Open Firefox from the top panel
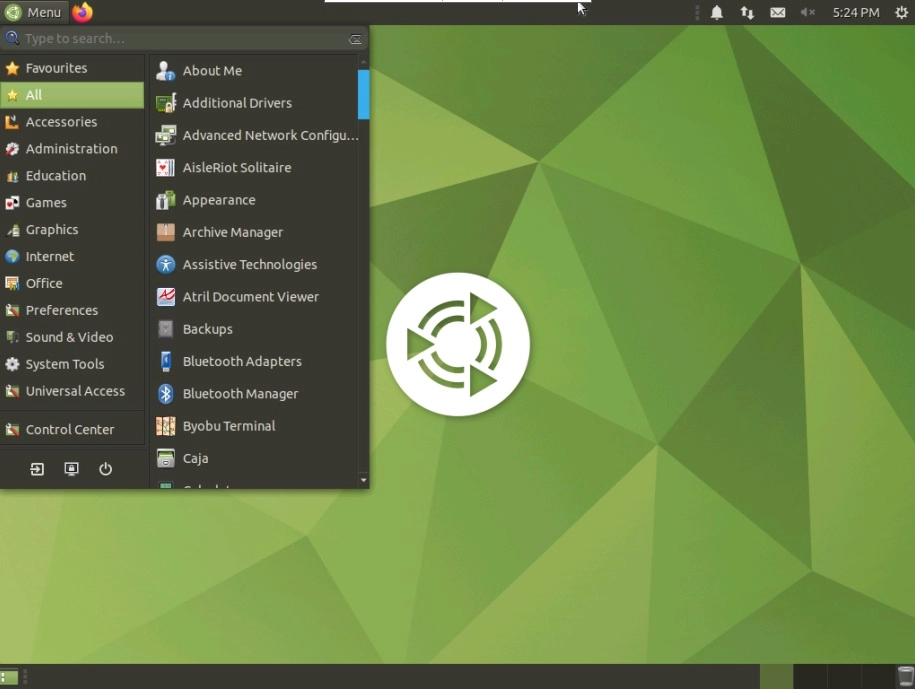The height and width of the screenshot is (689, 915). tap(82, 12)
